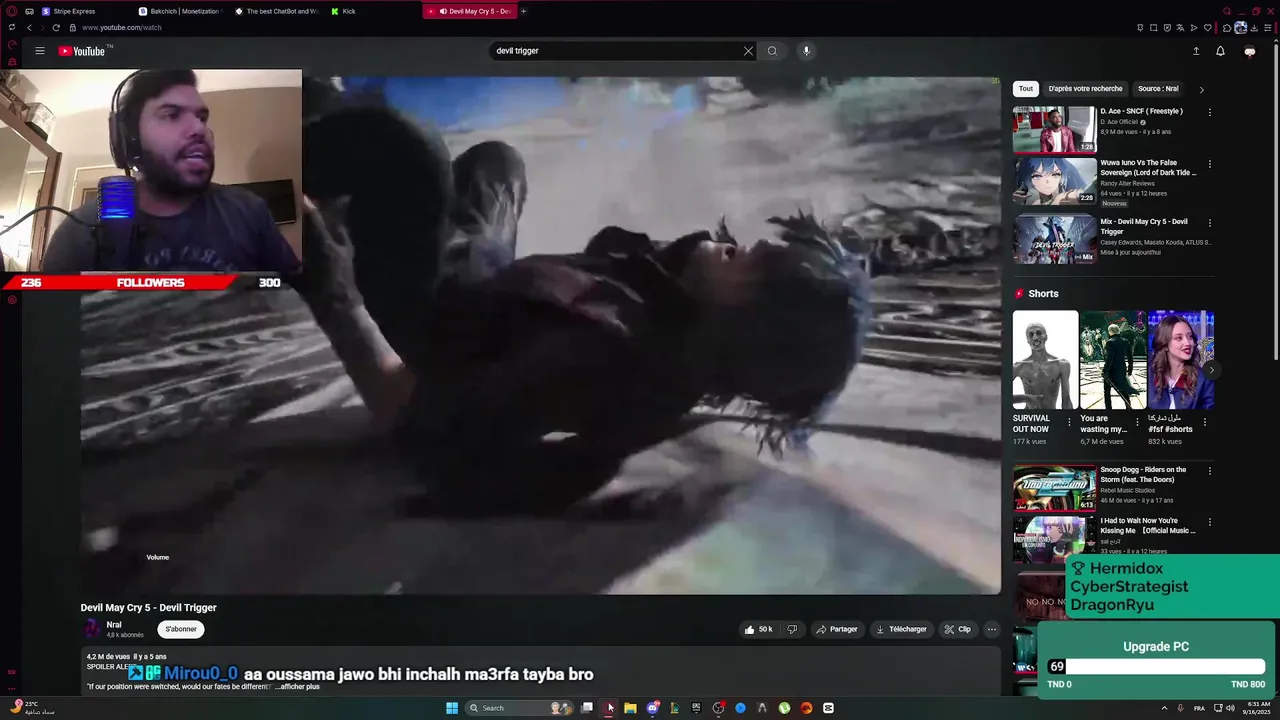Open options for 'You are wasting my' short
1280x720 pixels.
pos(1137,422)
